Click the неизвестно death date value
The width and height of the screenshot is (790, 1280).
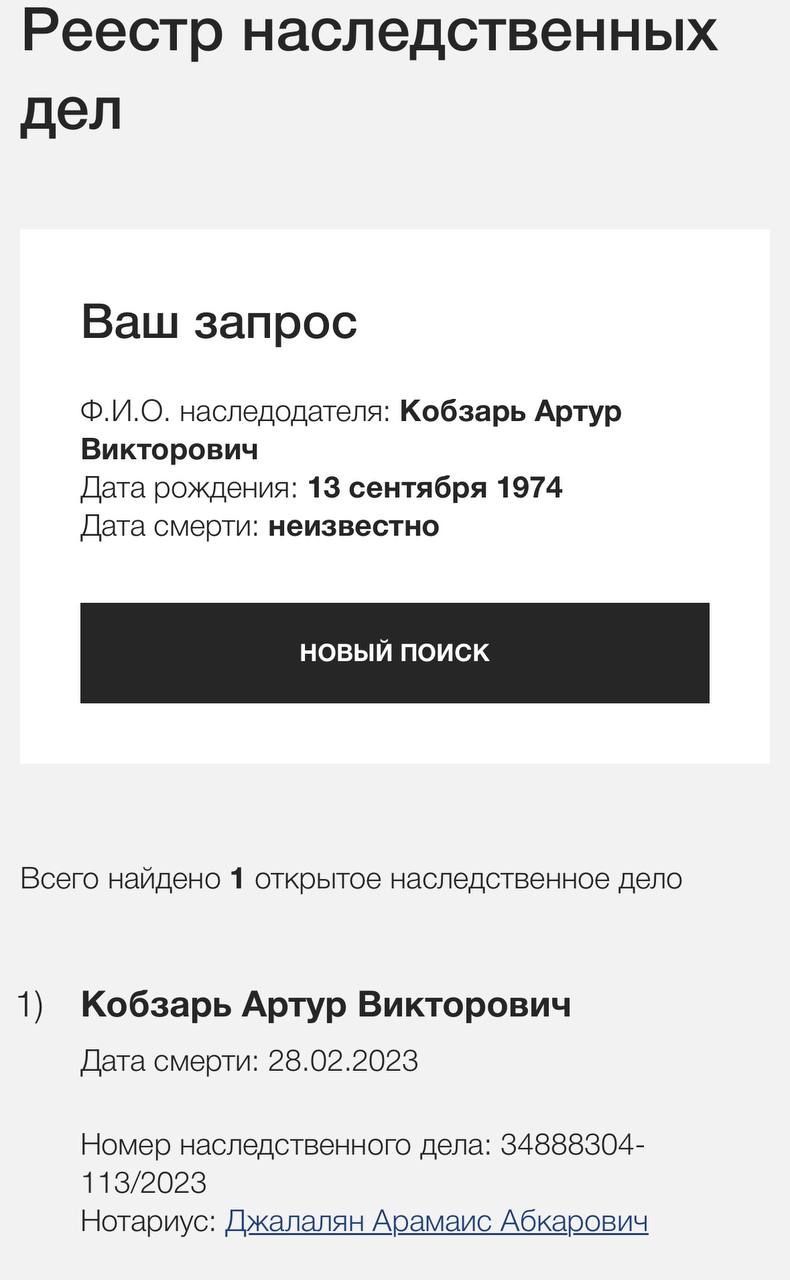pos(353,526)
